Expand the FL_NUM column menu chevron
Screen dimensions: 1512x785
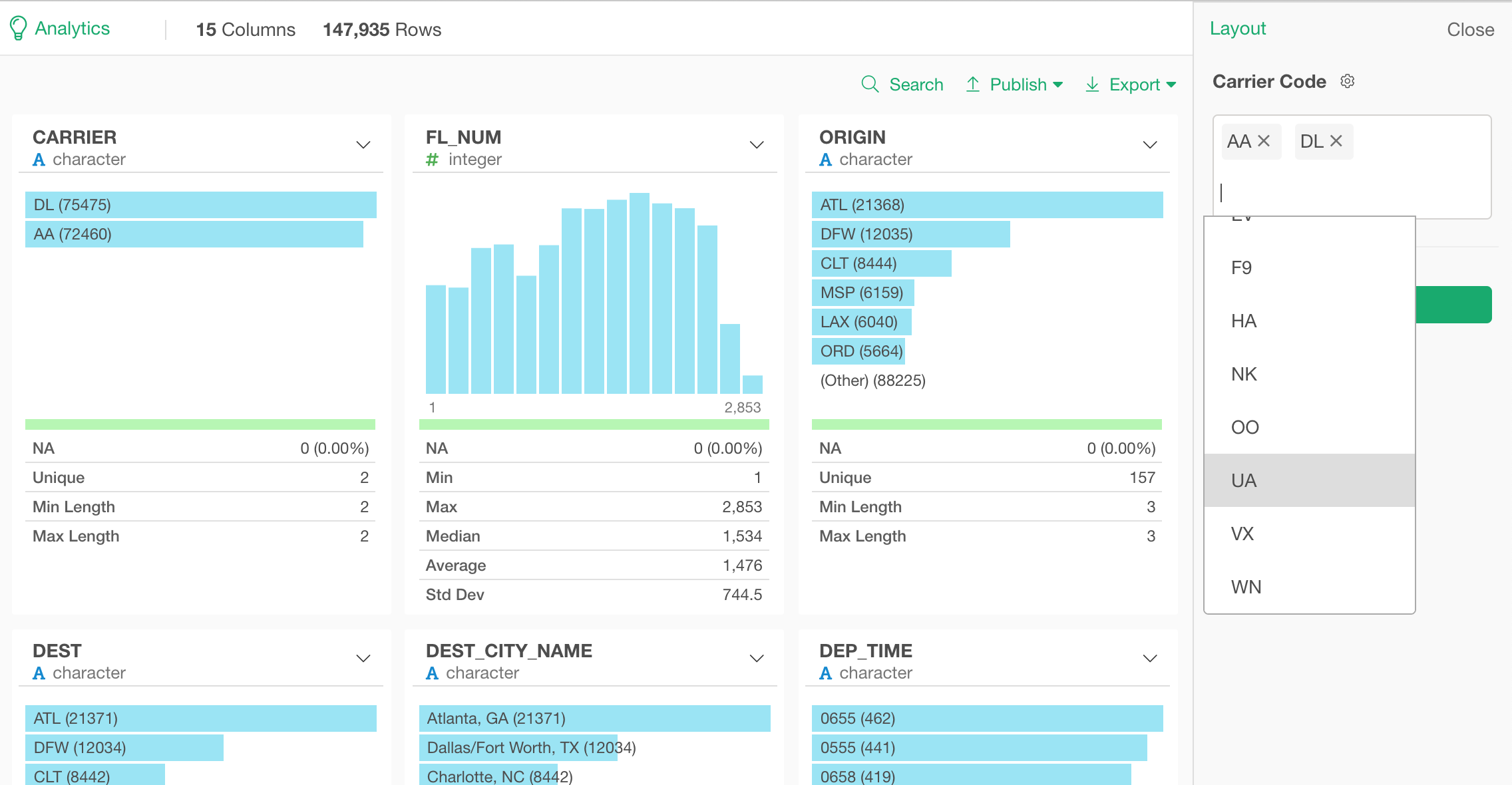[757, 145]
